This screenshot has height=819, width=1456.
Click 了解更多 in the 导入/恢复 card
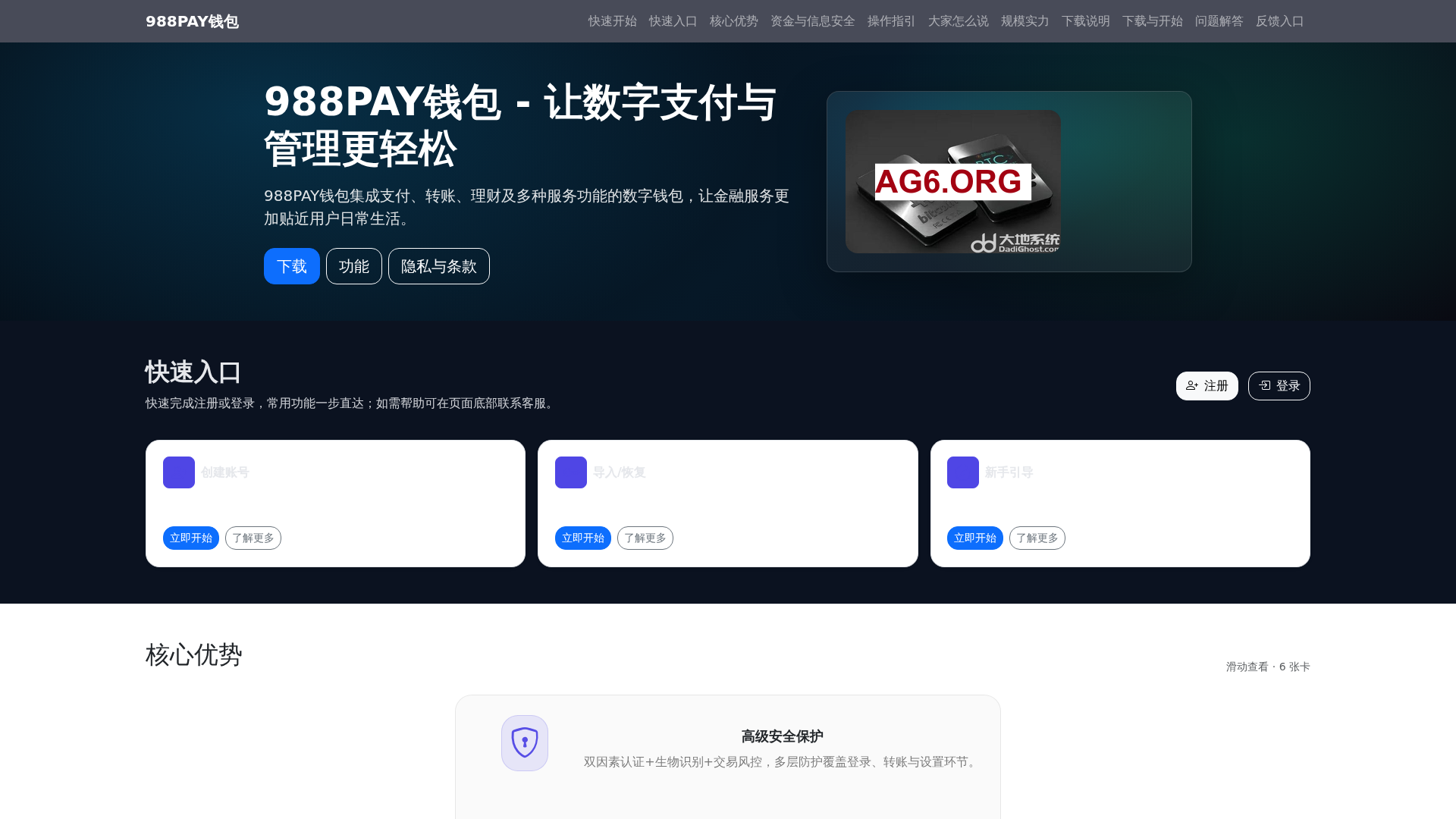click(645, 538)
